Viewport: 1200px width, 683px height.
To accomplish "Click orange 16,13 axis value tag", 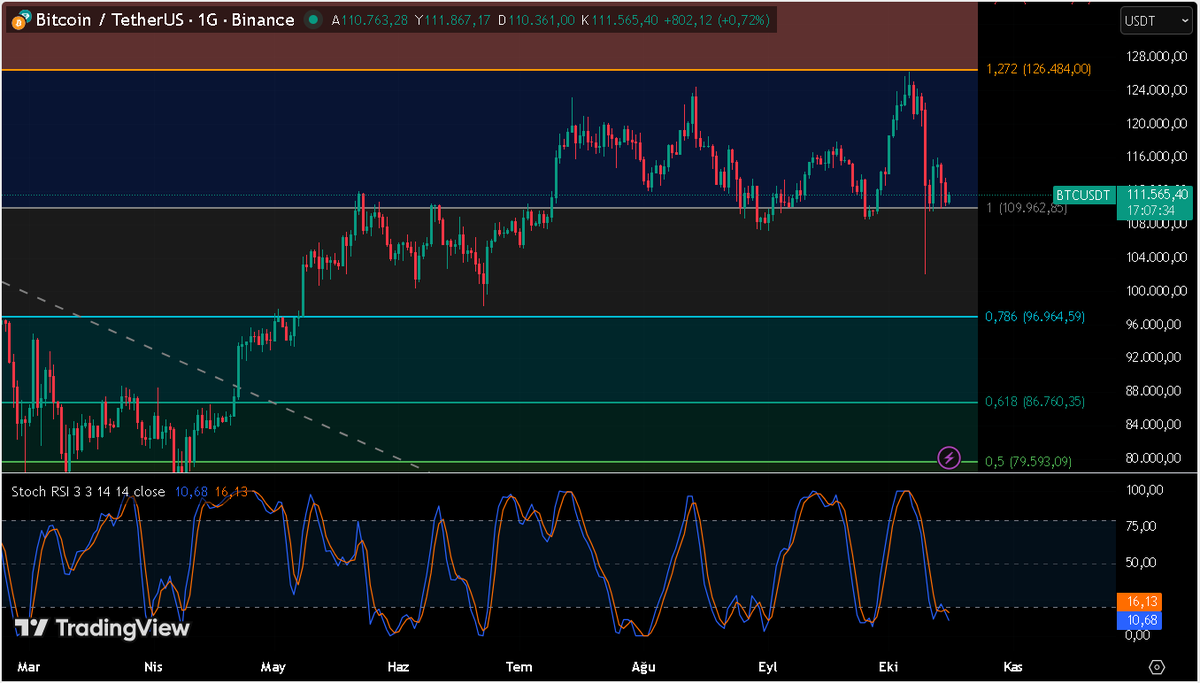I will point(1141,602).
